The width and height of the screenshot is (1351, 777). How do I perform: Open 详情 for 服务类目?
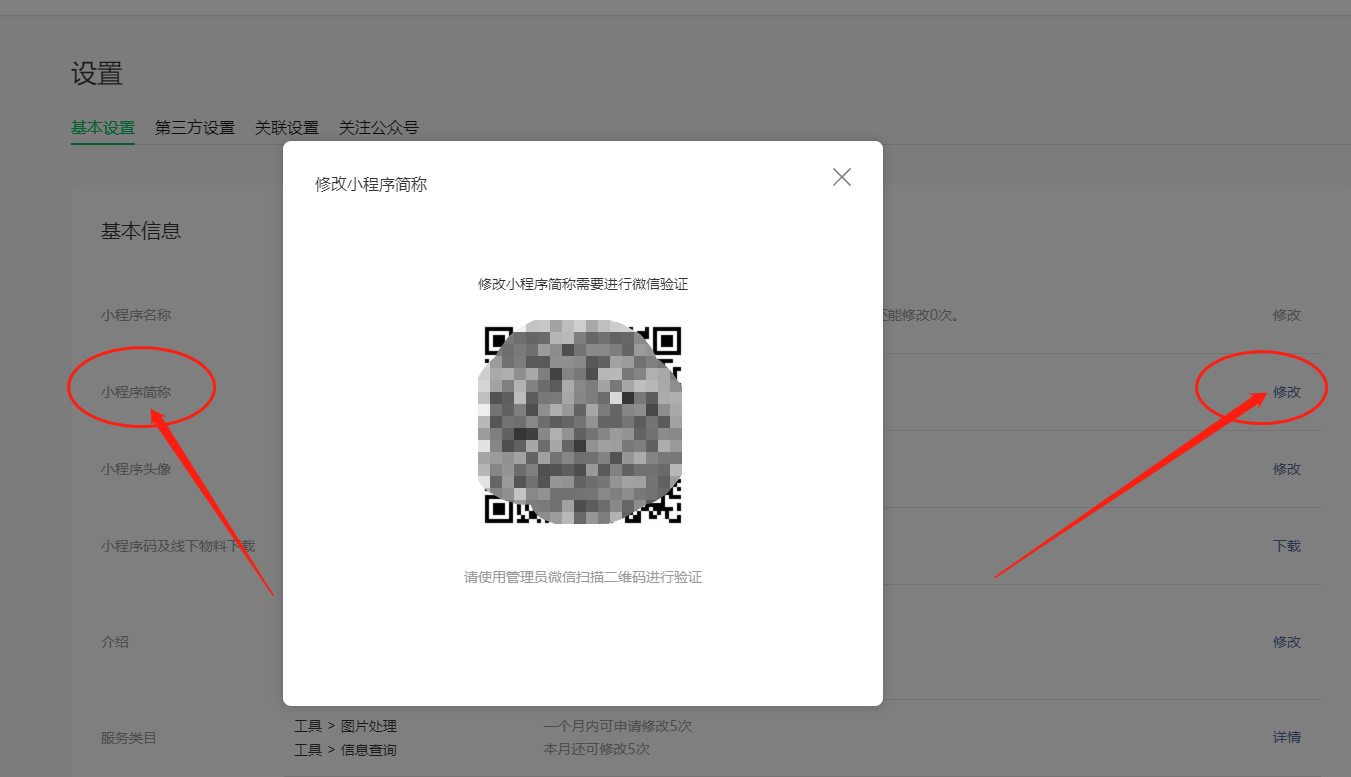(1287, 738)
